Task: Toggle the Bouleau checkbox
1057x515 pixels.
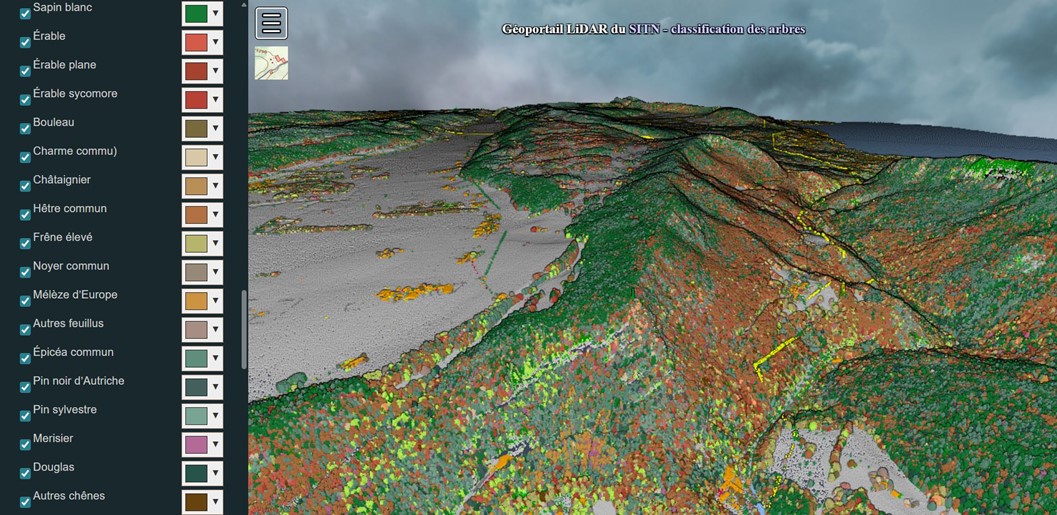Action: pyautogui.click(x=25, y=128)
